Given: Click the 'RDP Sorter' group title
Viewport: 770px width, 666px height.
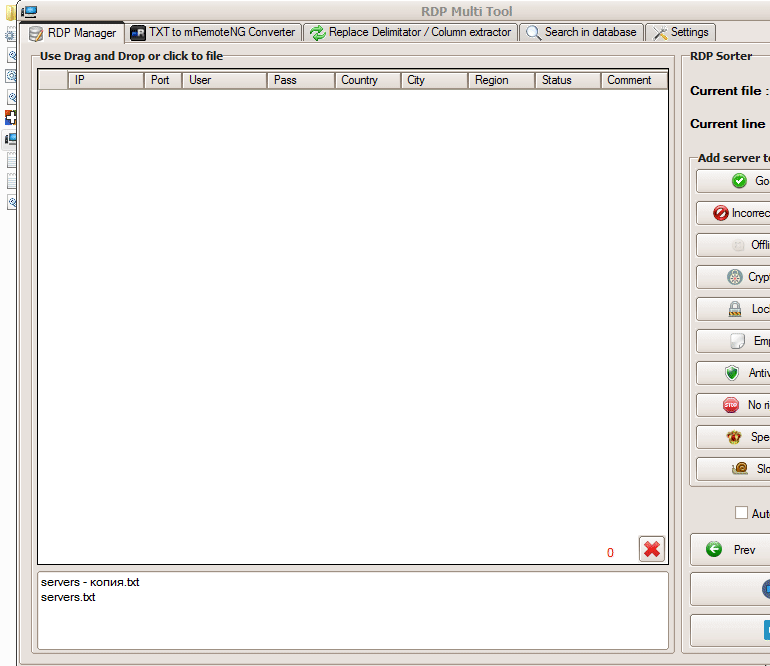Looking at the screenshot, I should coord(721,56).
